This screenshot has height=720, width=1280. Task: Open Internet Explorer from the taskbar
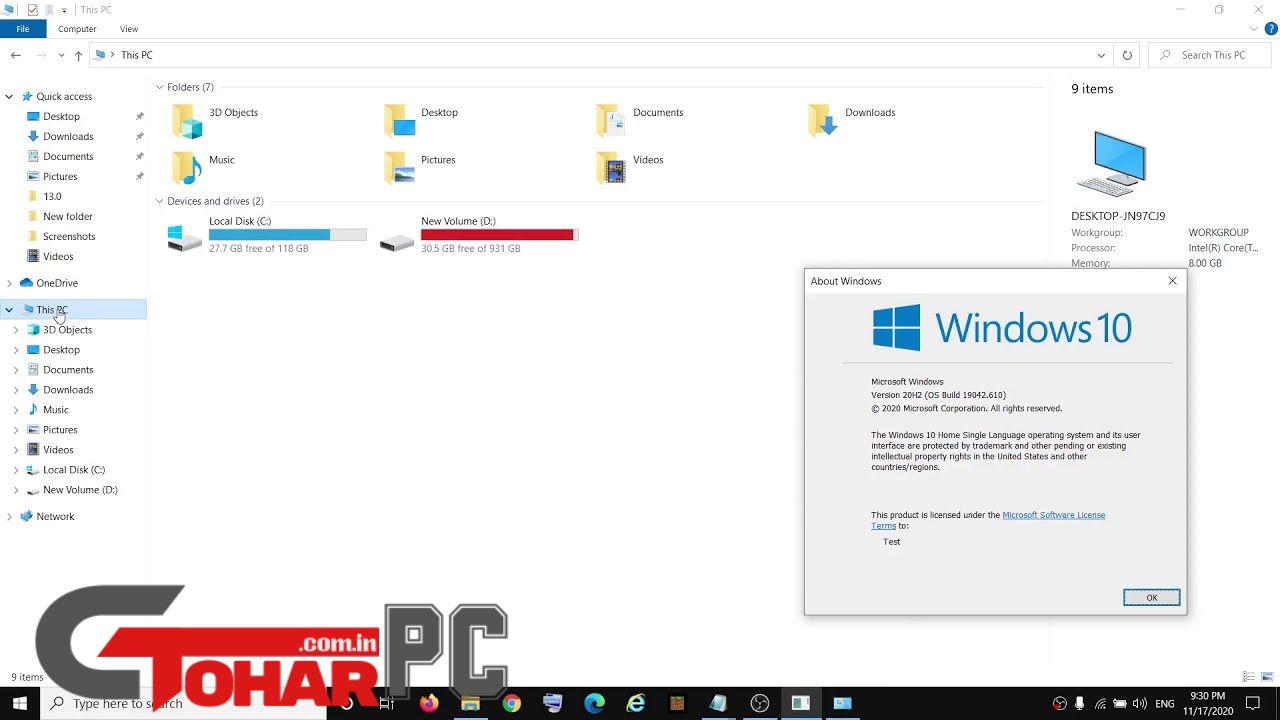pyautogui.click(x=635, y=703)
